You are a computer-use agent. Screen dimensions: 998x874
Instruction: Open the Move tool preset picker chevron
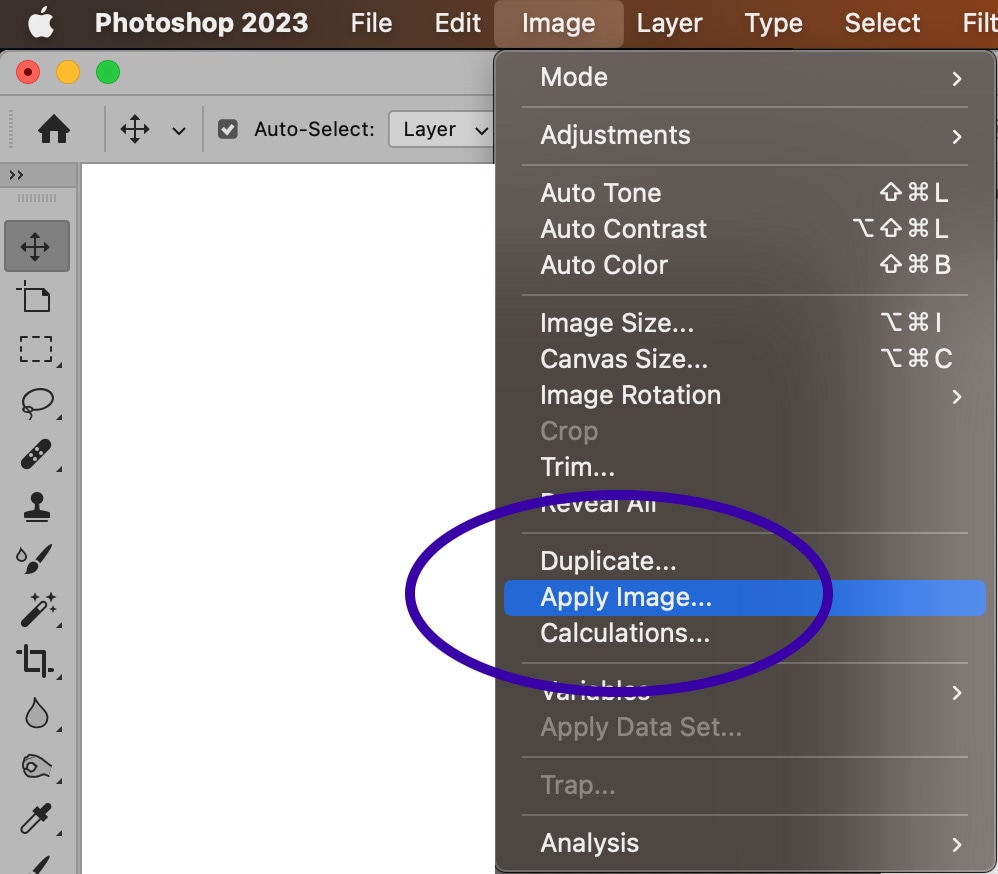179,130
